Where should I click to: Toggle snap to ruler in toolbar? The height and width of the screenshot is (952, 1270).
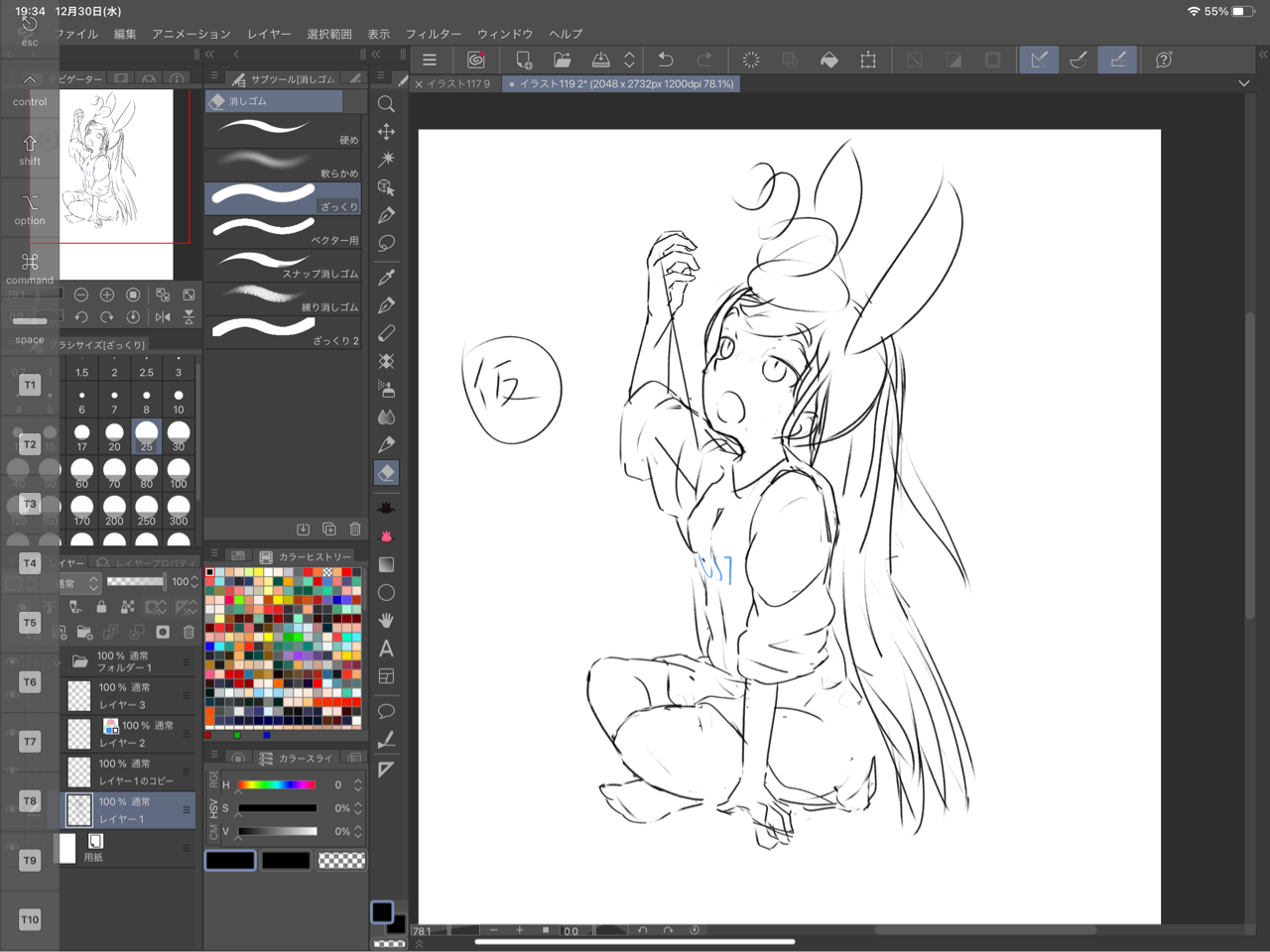tap(1039, 59)
